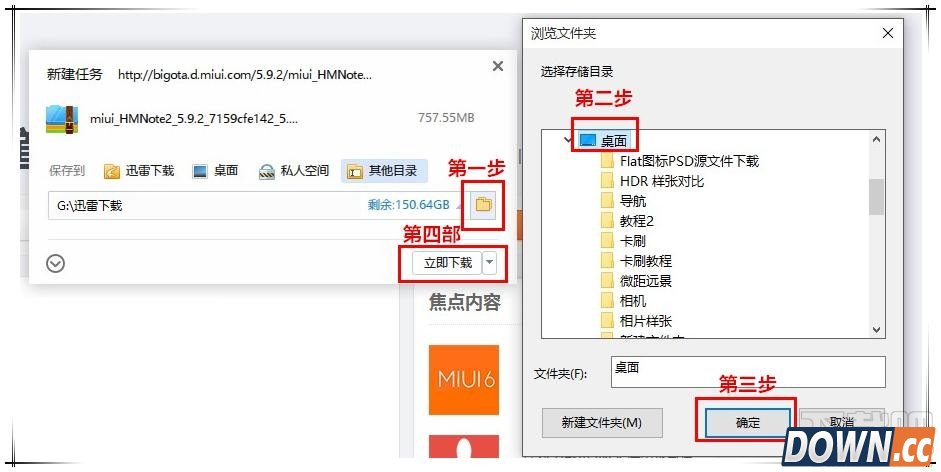
Task: Collapse the 桌面 tree node arrow
Action: (x=568, y=141)
